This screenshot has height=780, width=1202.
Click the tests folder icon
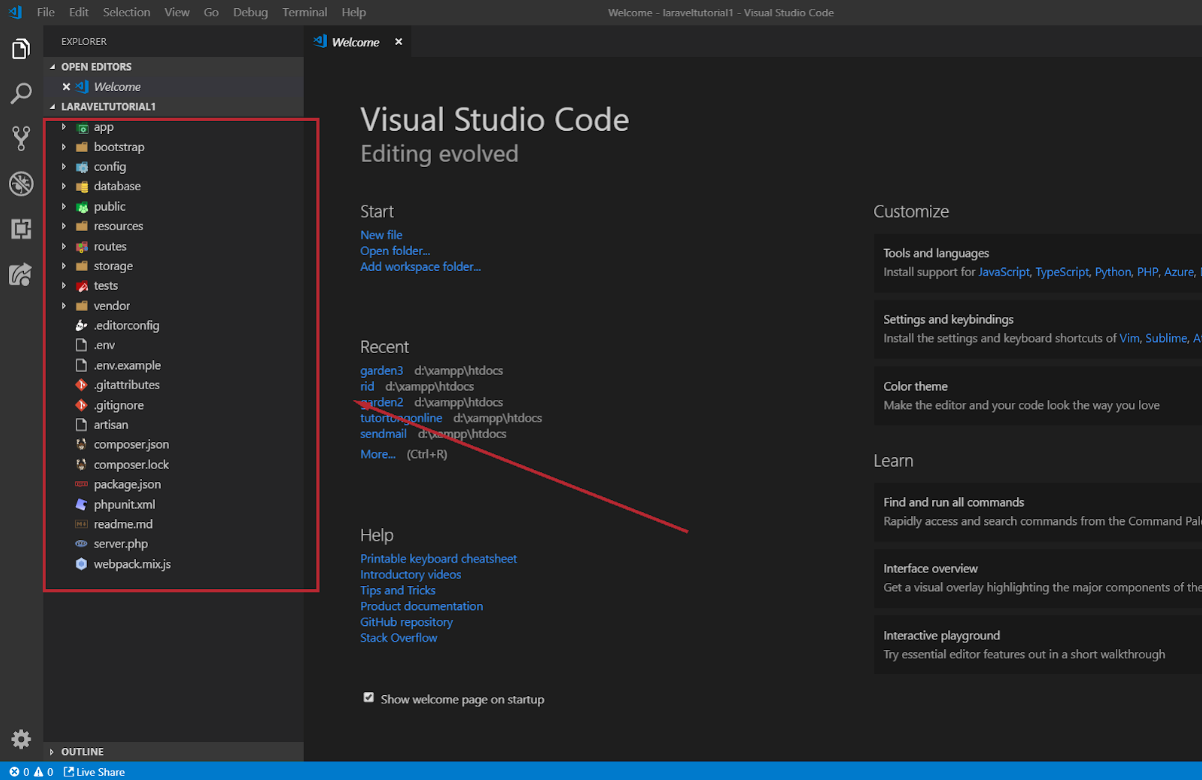click(x=82, y=286)
